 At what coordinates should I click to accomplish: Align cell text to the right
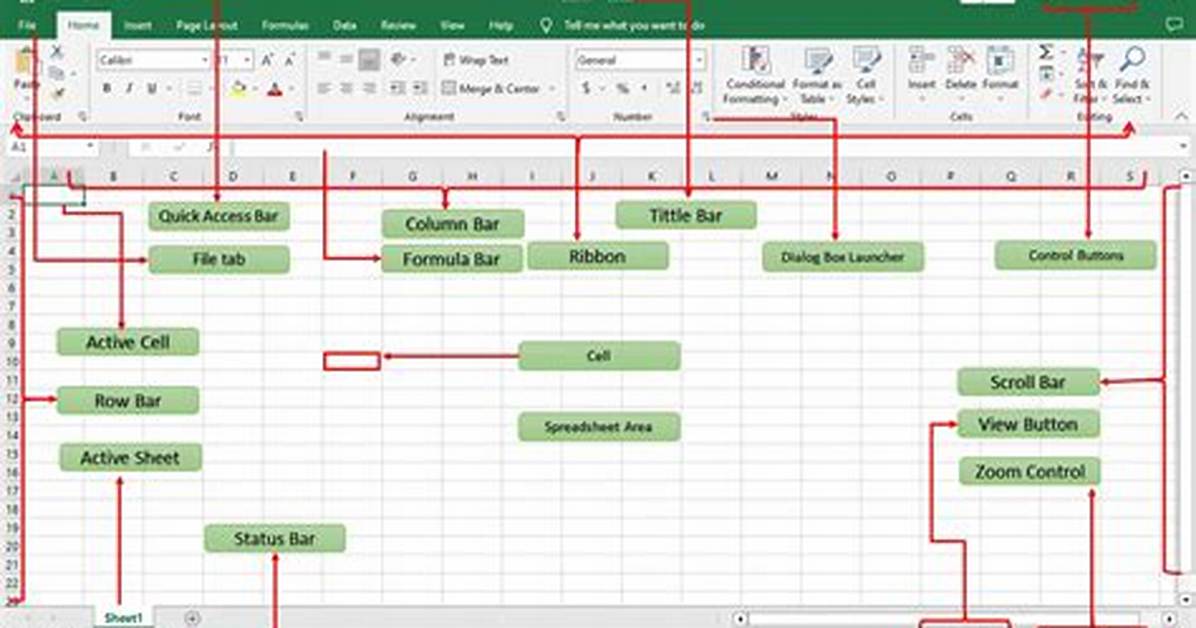[369, 89]
